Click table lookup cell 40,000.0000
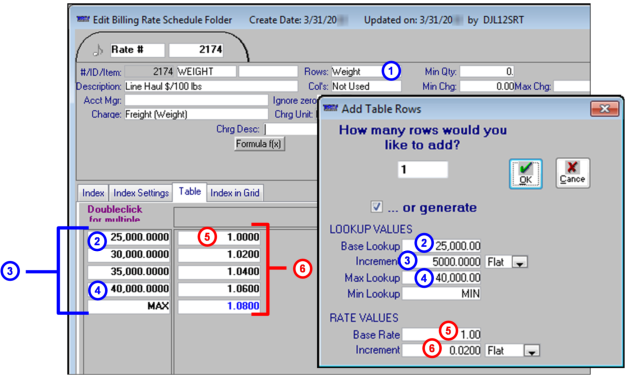The height and width of the screenshot is (375, 628). [129, 289]
